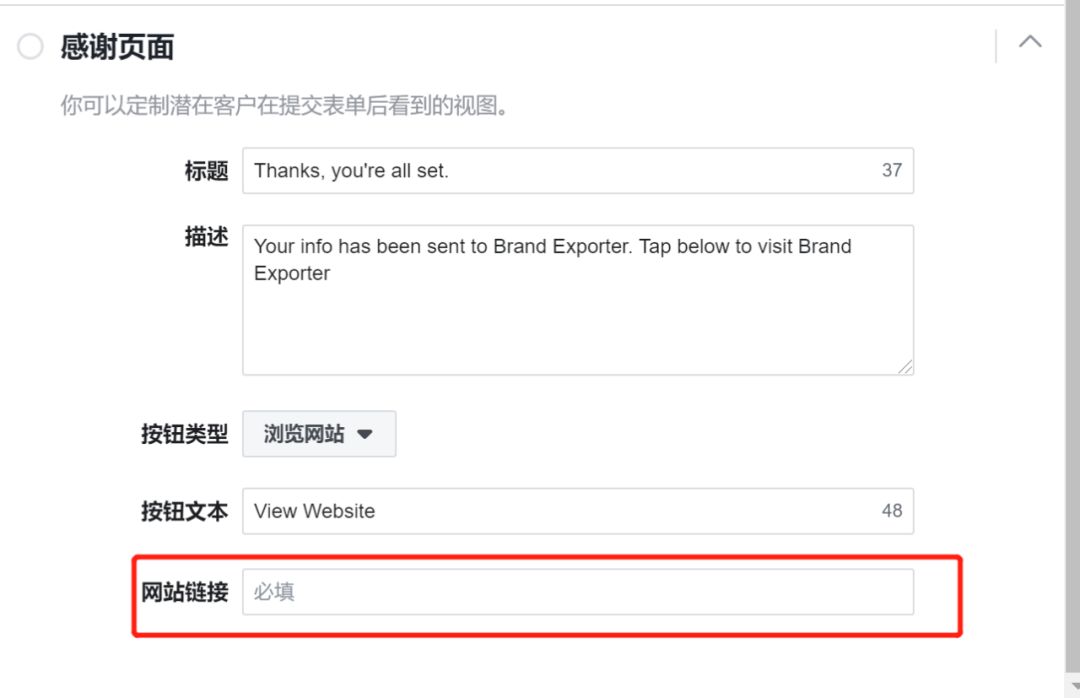The height and width of the screenshot is (698, 1080).
Task: Click the 网站链接 field marked 必填
Action: pos(578,592)
